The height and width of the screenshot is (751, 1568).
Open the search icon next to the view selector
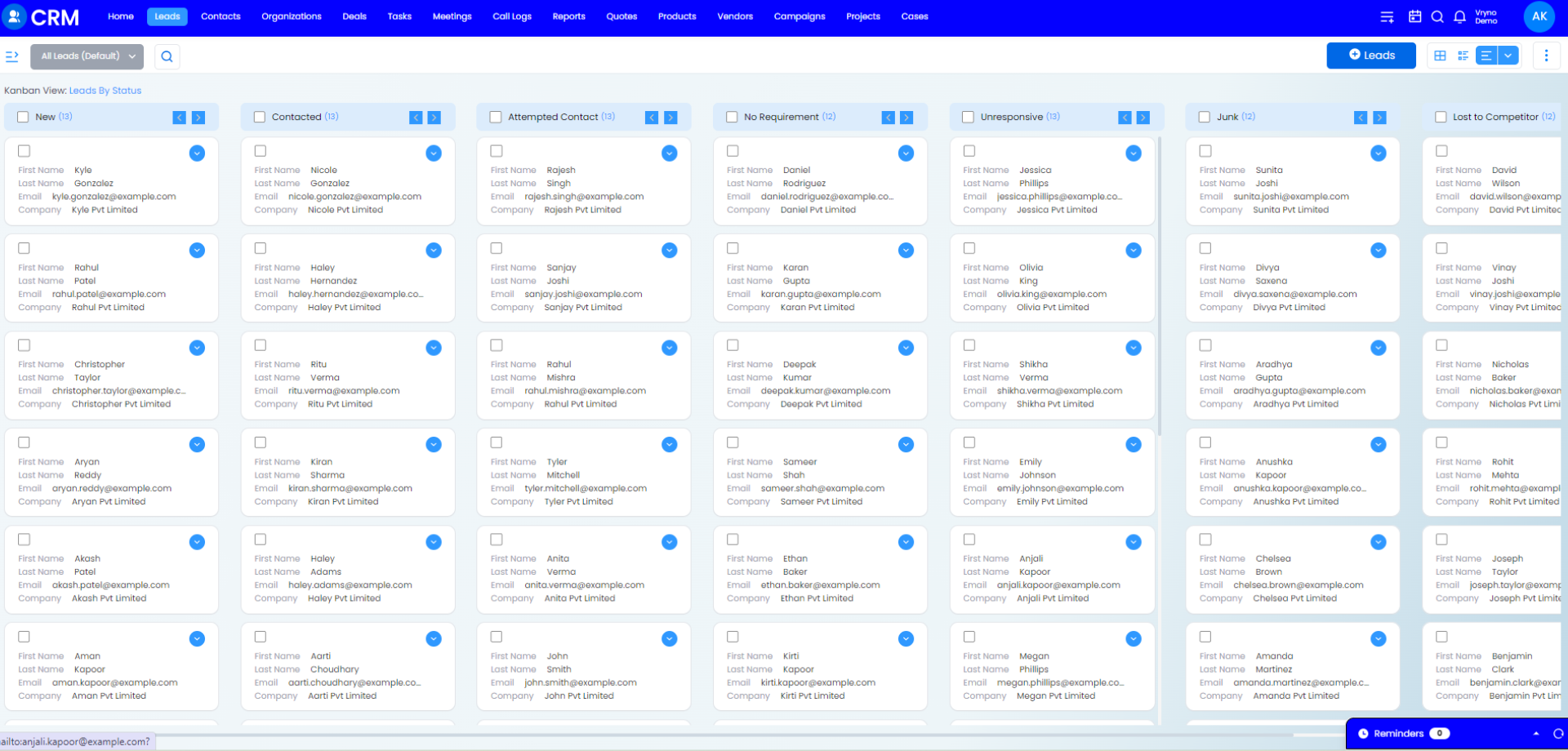[167, 56]
